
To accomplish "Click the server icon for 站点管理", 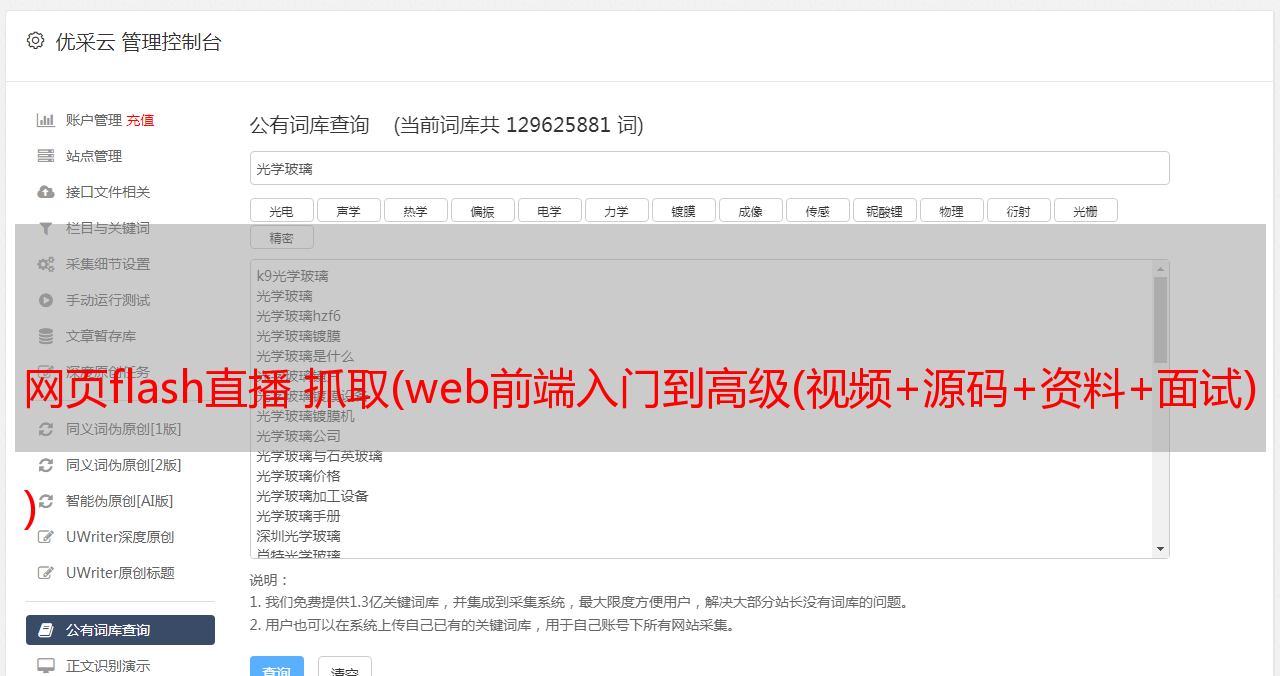I will pos(46,156).
